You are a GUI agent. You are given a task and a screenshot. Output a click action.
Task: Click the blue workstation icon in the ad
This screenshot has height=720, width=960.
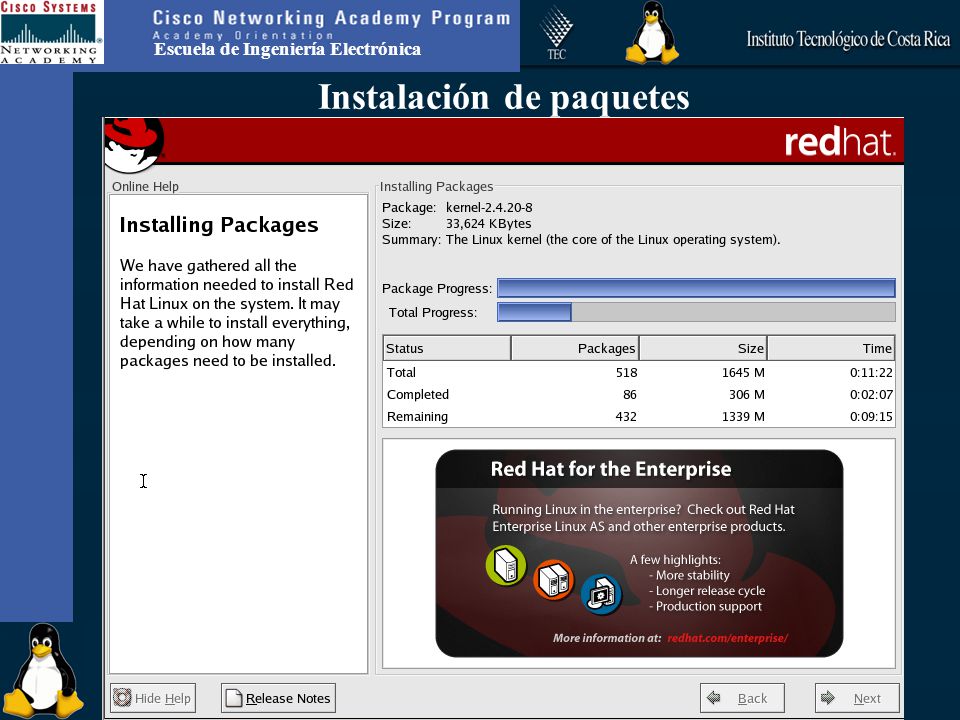pyautogui.click(x=601, y=595)
